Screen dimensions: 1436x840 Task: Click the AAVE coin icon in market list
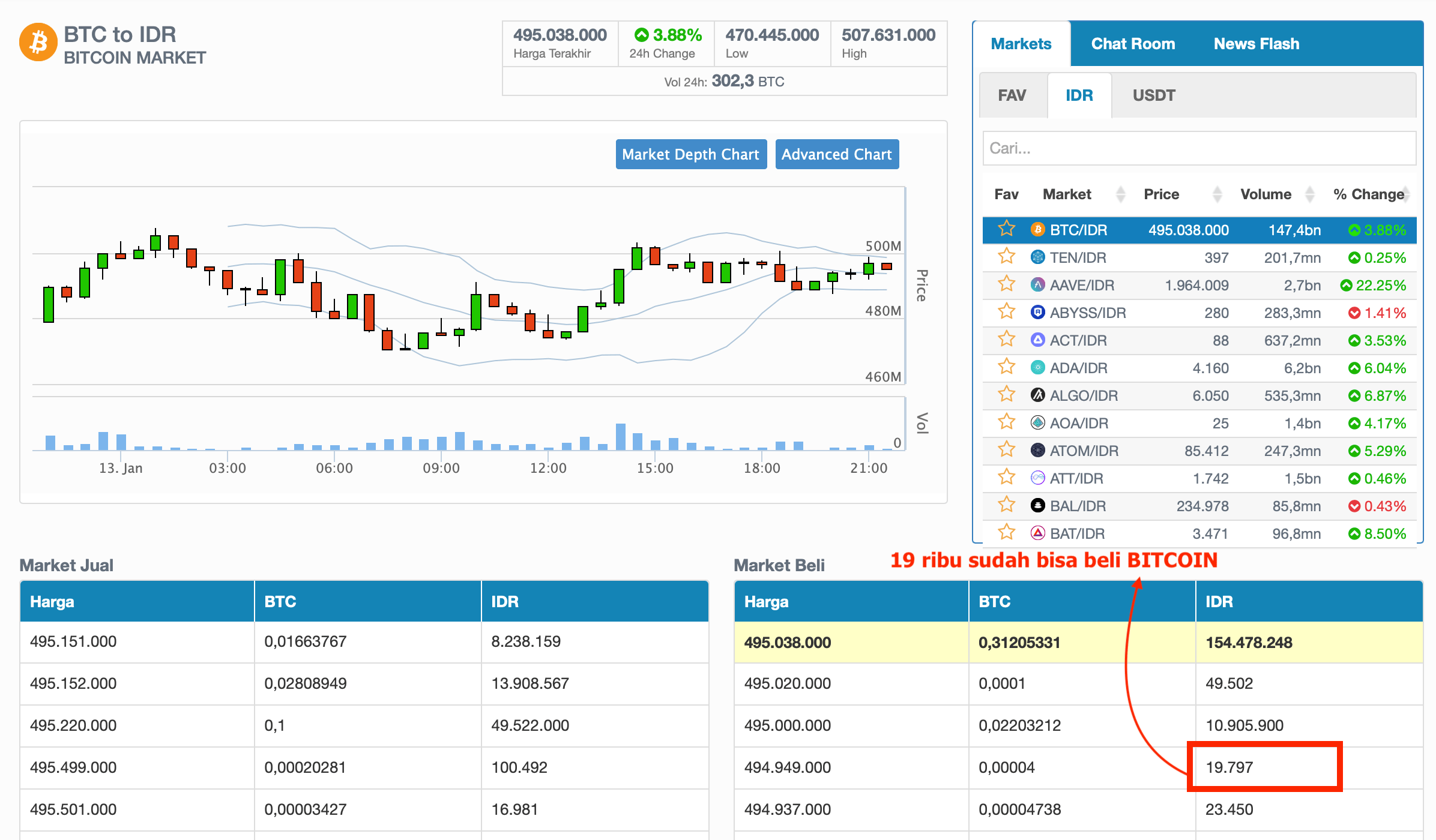pyautogui.click(x=1037, y=285)
